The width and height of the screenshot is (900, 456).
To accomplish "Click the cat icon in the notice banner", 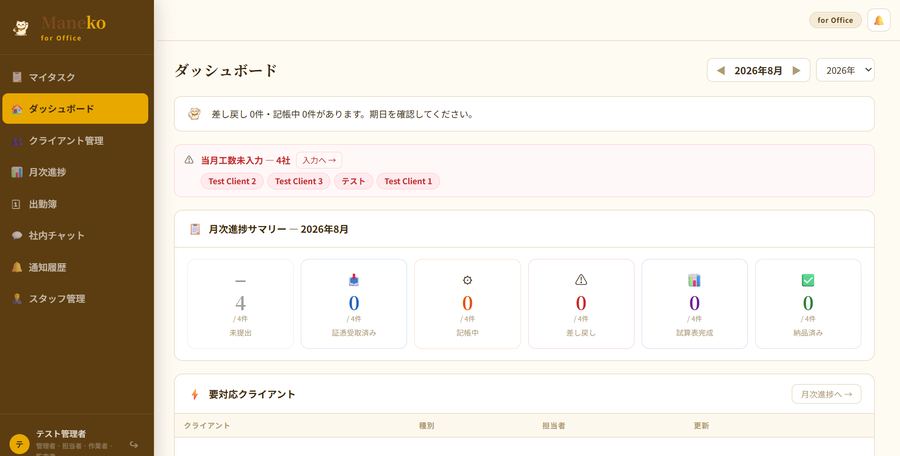I will [195, 114].
